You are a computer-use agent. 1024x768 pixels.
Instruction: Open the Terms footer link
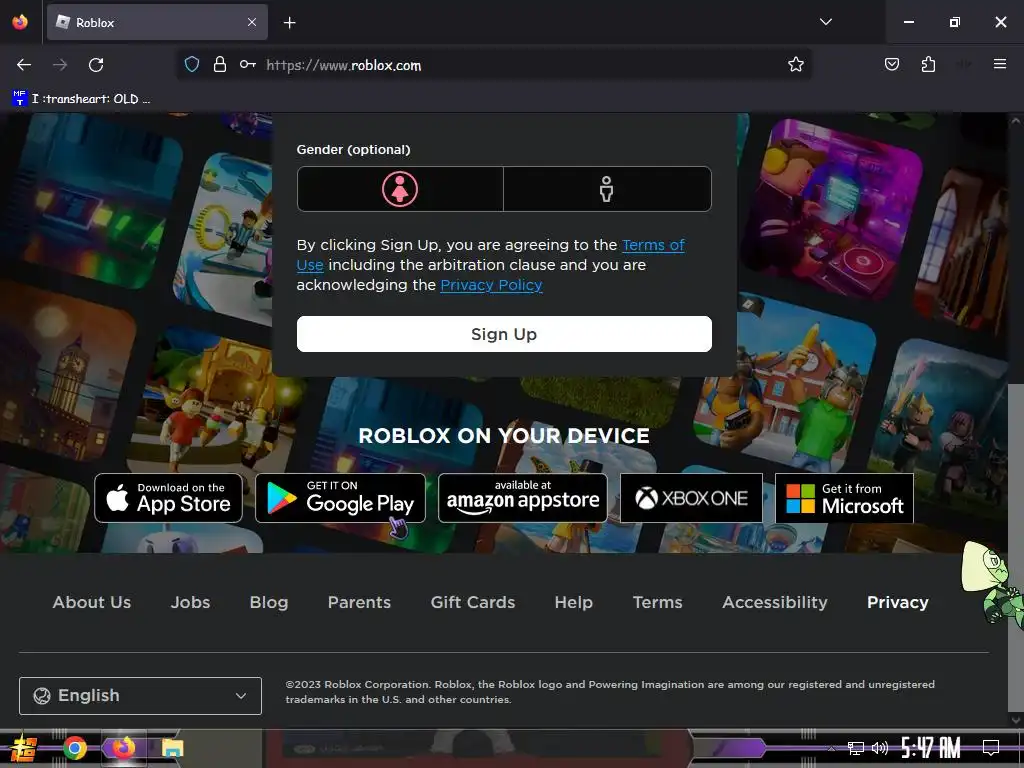point(658,602)
